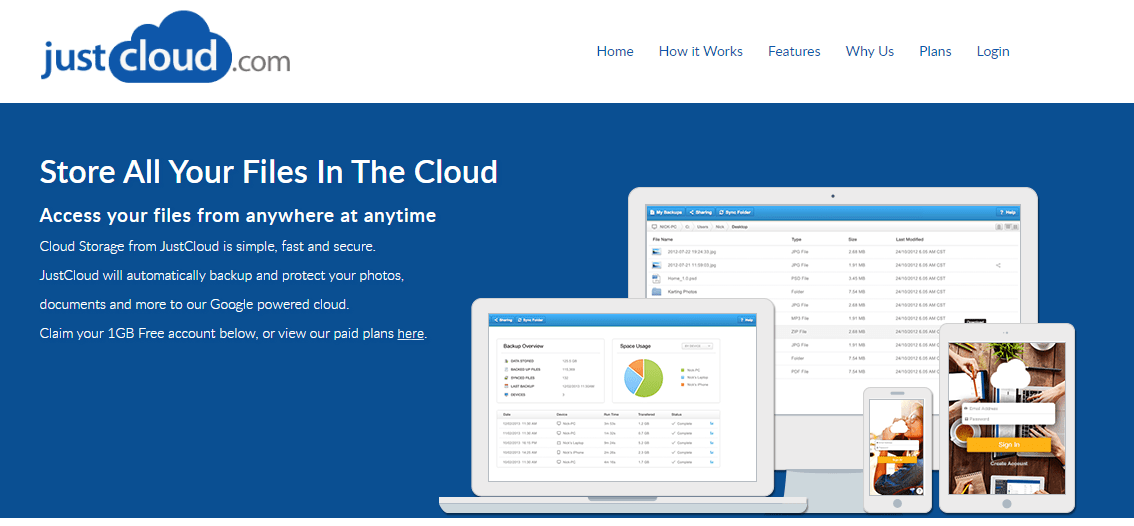
Task: Click My Backups button on monitor screen
Action: tap(665, 212)
